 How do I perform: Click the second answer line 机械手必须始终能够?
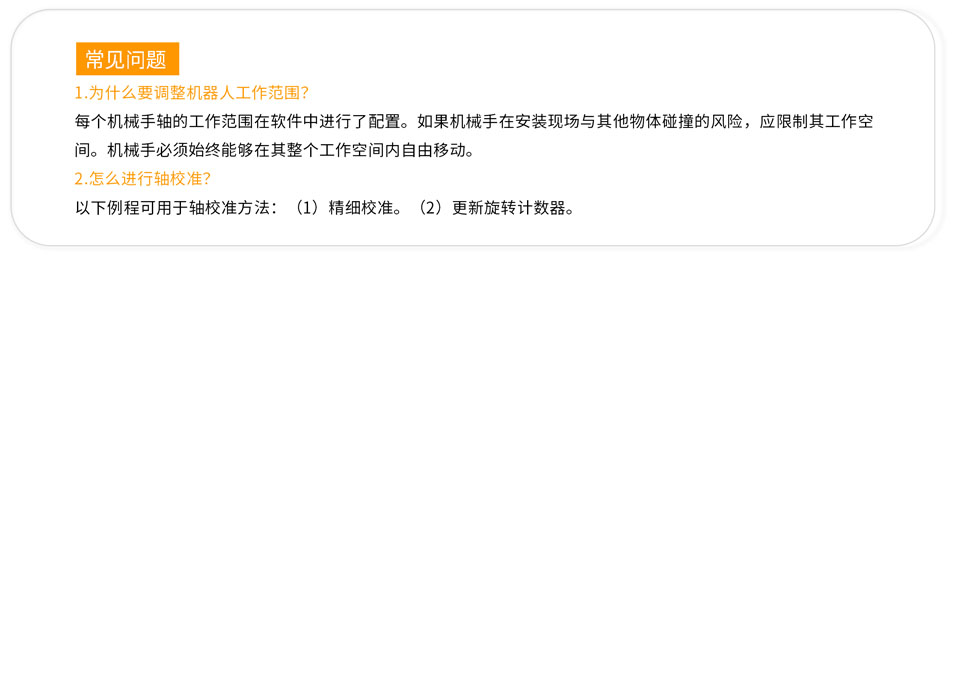pos(274,150)
